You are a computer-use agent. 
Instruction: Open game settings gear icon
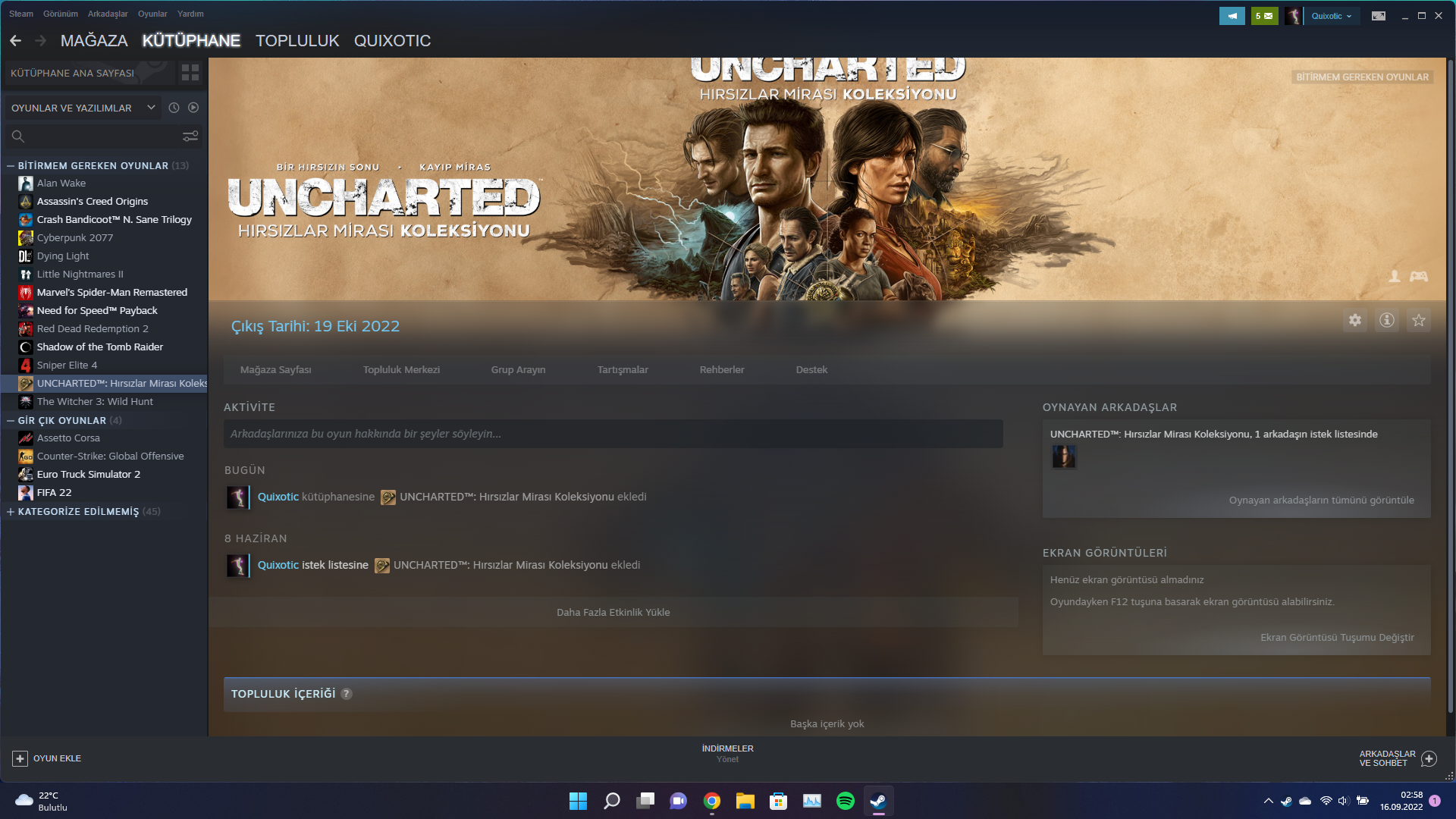point(1354,321)
